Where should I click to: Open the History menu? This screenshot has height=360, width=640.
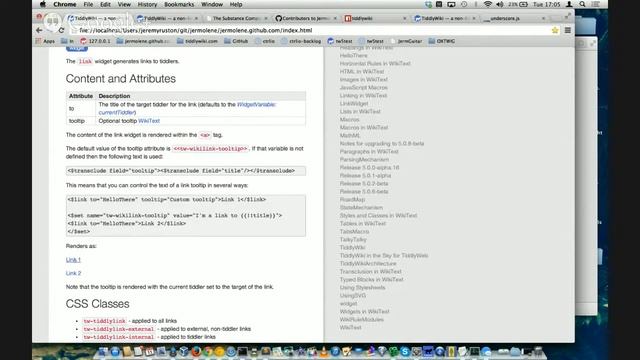pos(147,4)
